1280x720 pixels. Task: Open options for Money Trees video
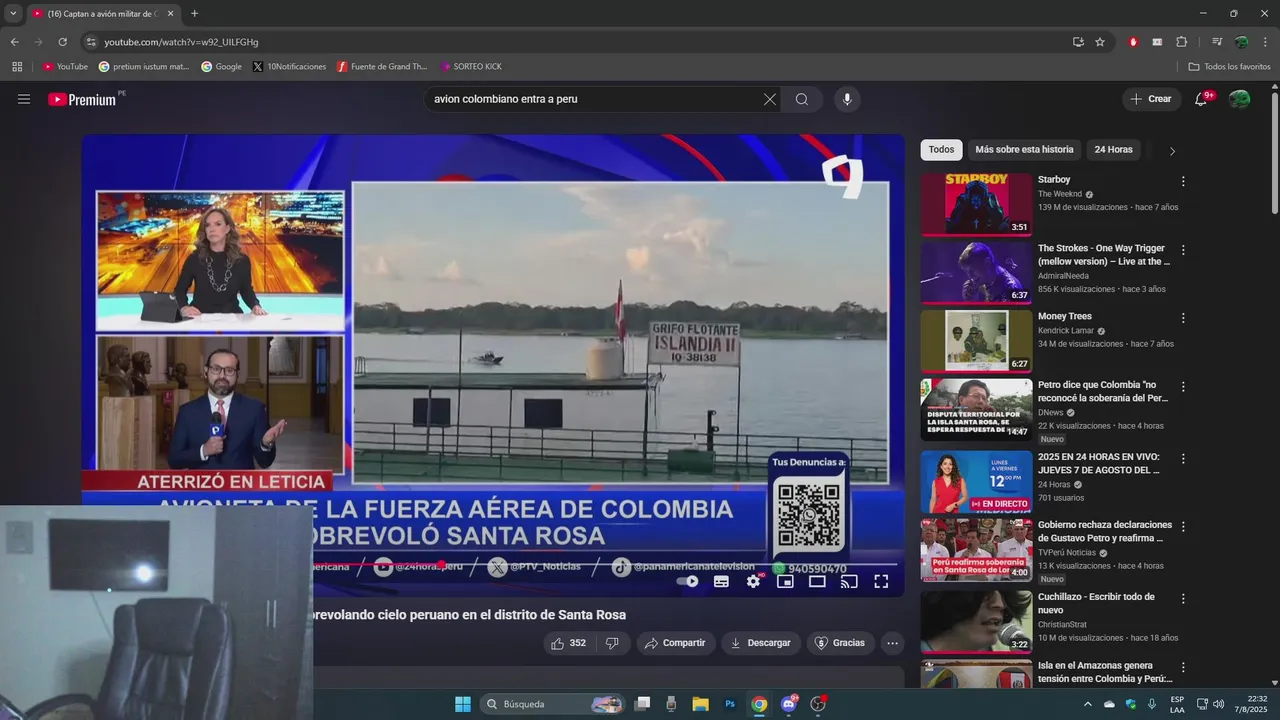coord(1183,318)
